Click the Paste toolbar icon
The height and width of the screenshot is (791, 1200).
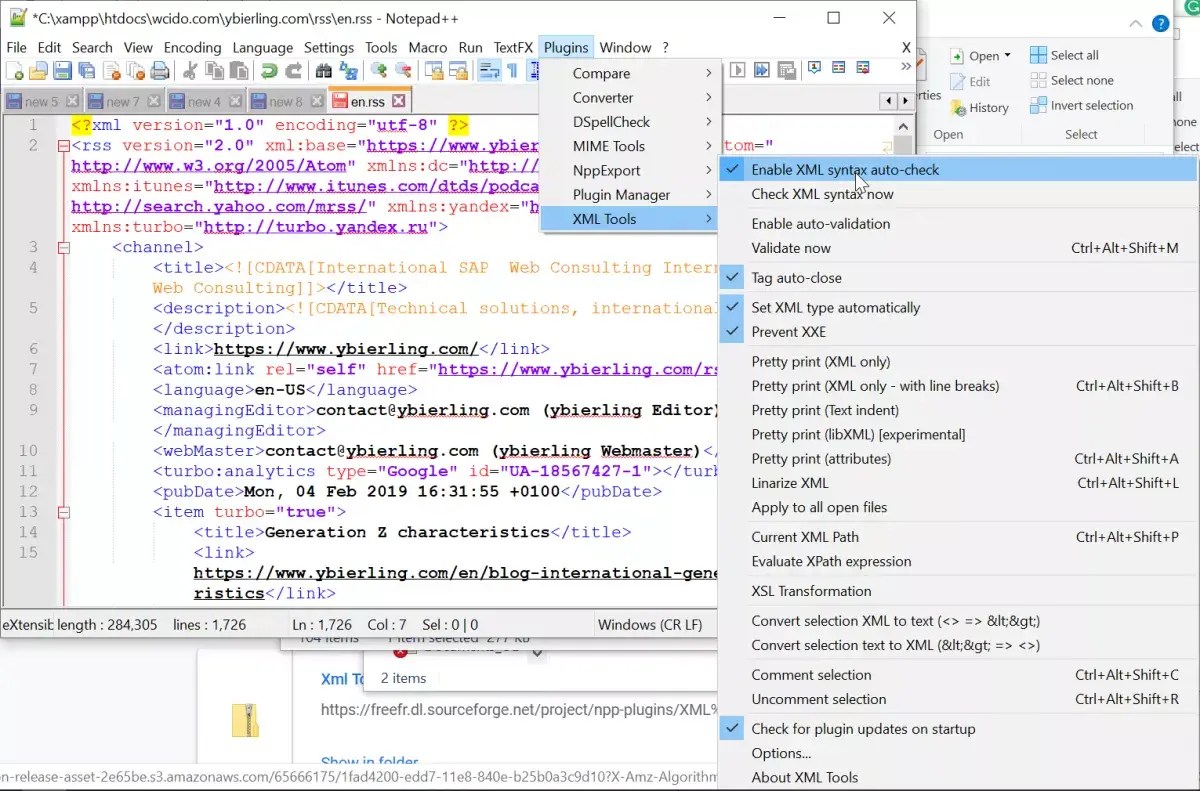(240, 69)
